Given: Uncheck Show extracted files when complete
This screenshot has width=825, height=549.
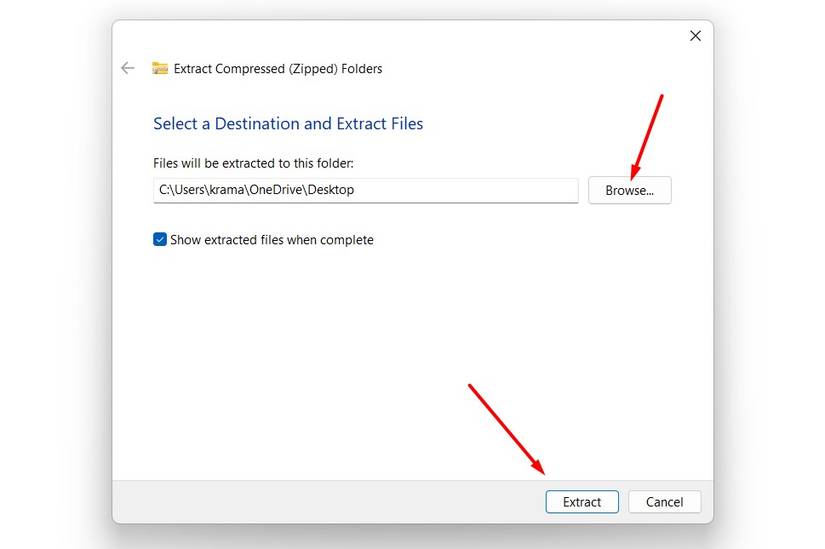Looking at the screenshot, I should pos(160,239).
